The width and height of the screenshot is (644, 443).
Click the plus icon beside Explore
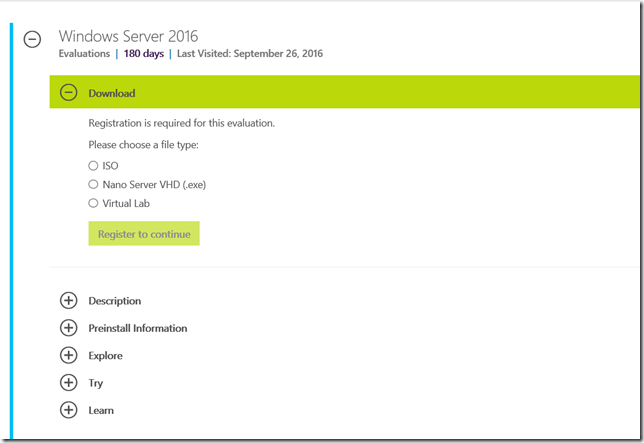[x=68, y=355]
